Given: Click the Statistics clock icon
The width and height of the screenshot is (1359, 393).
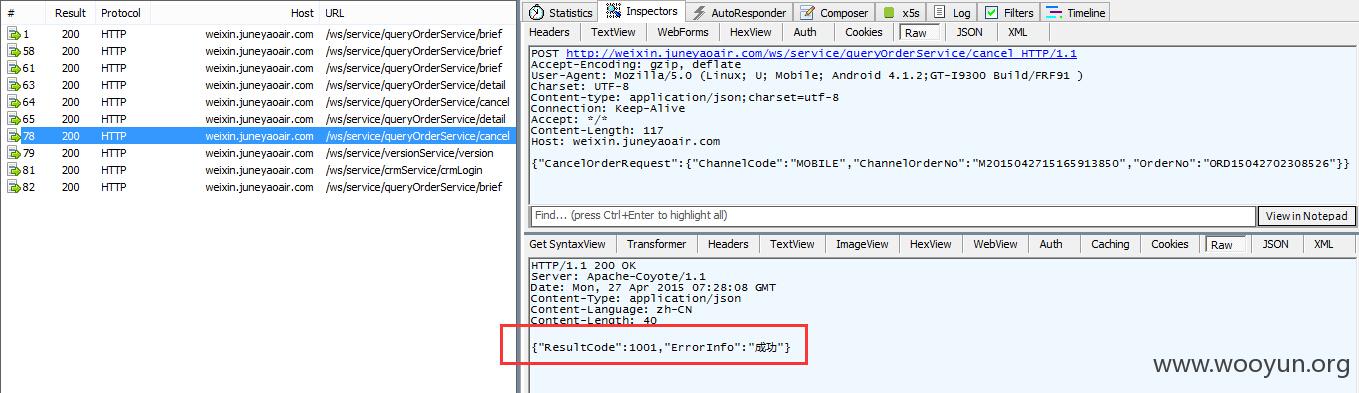Looking at the screenshot, I should click(x=536, y=13).
